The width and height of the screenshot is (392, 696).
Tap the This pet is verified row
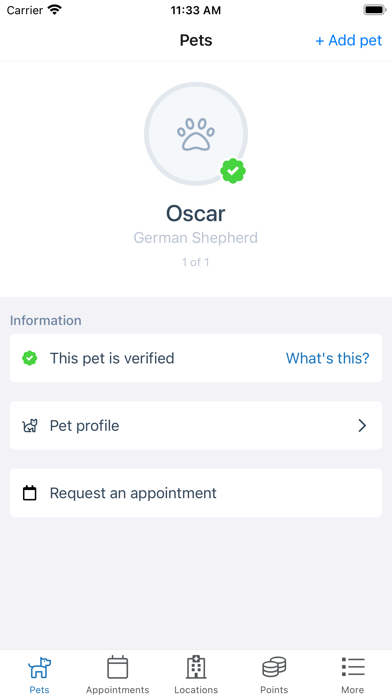click(x=196, y=358)
